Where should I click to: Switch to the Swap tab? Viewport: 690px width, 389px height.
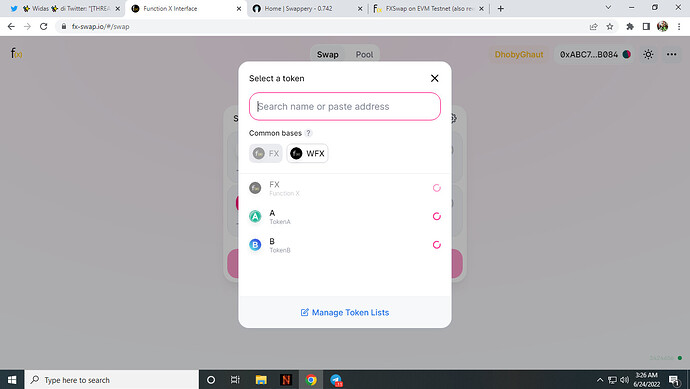tap(327, 55)
